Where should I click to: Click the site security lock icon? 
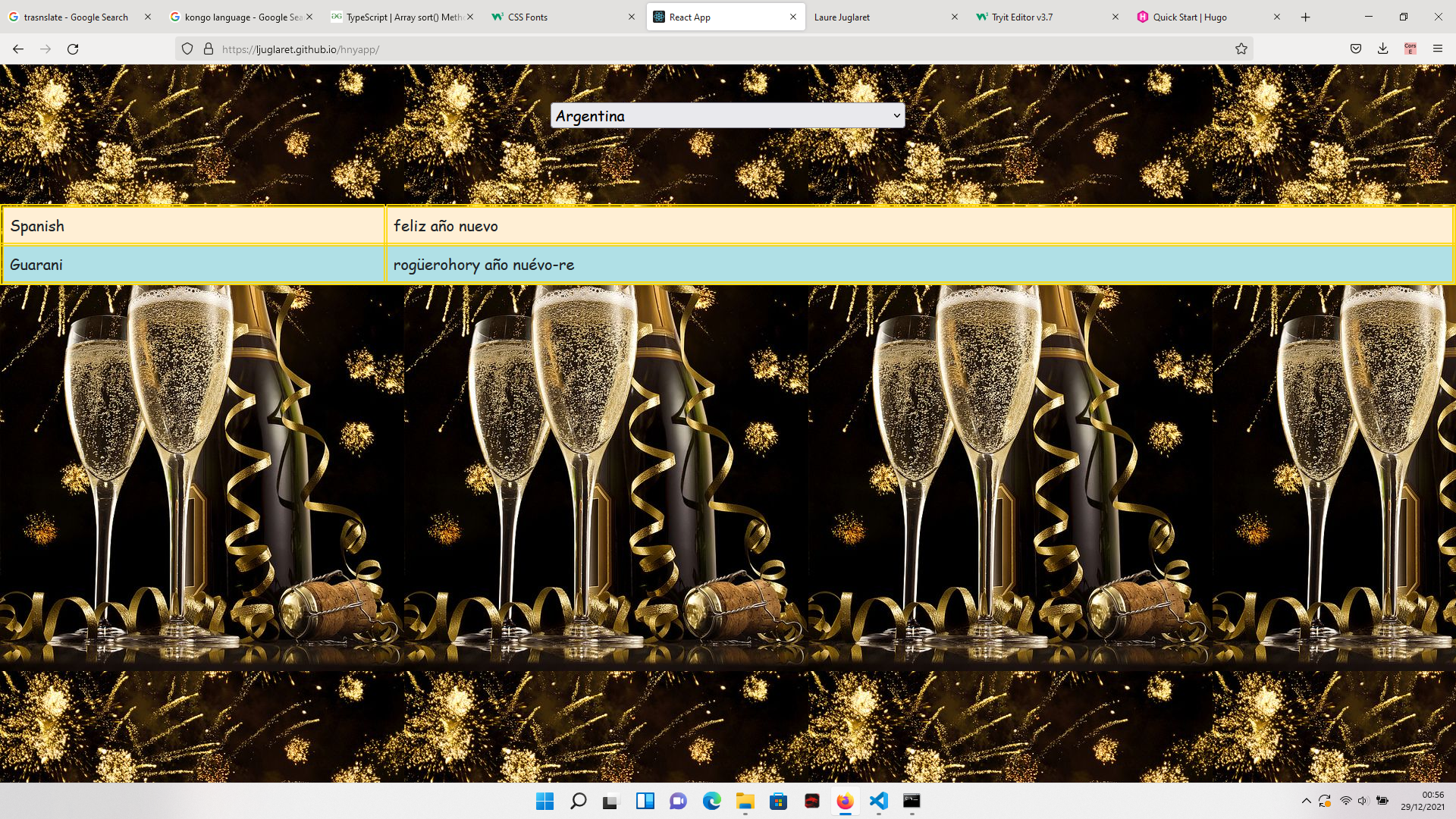click(x=209, y=49)
